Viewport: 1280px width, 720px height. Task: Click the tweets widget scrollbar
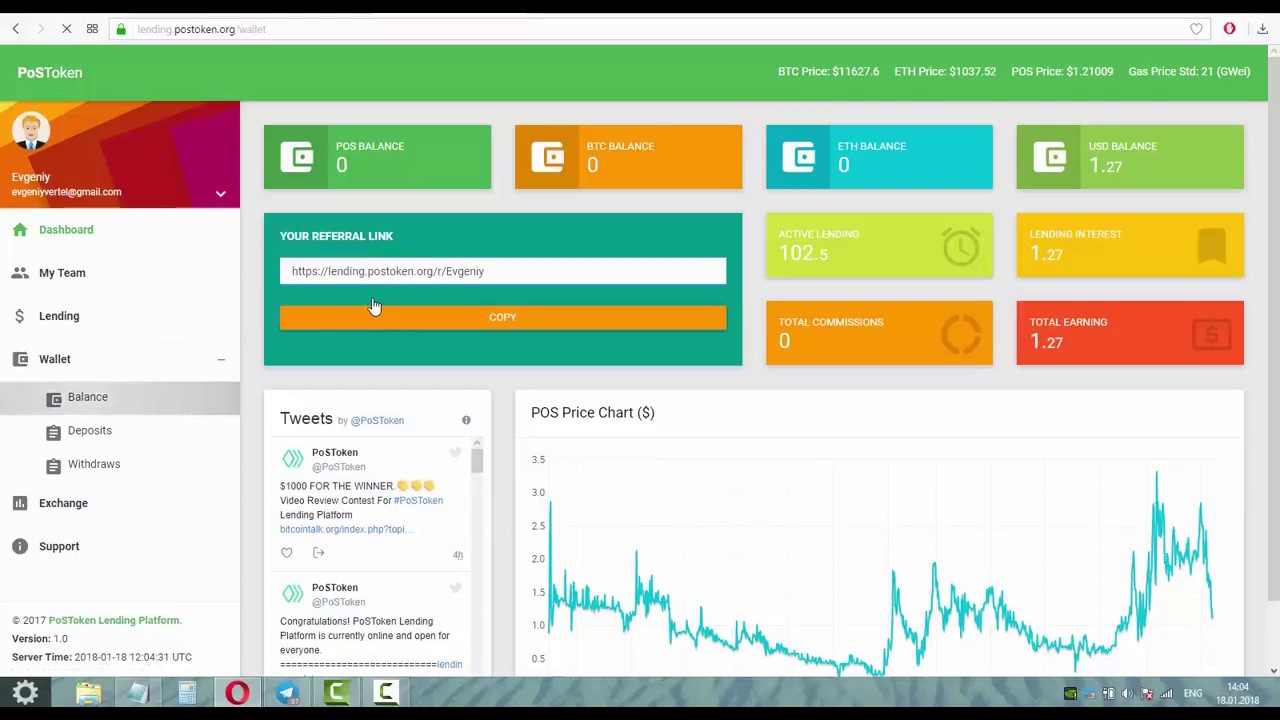[x=477, y=460]
